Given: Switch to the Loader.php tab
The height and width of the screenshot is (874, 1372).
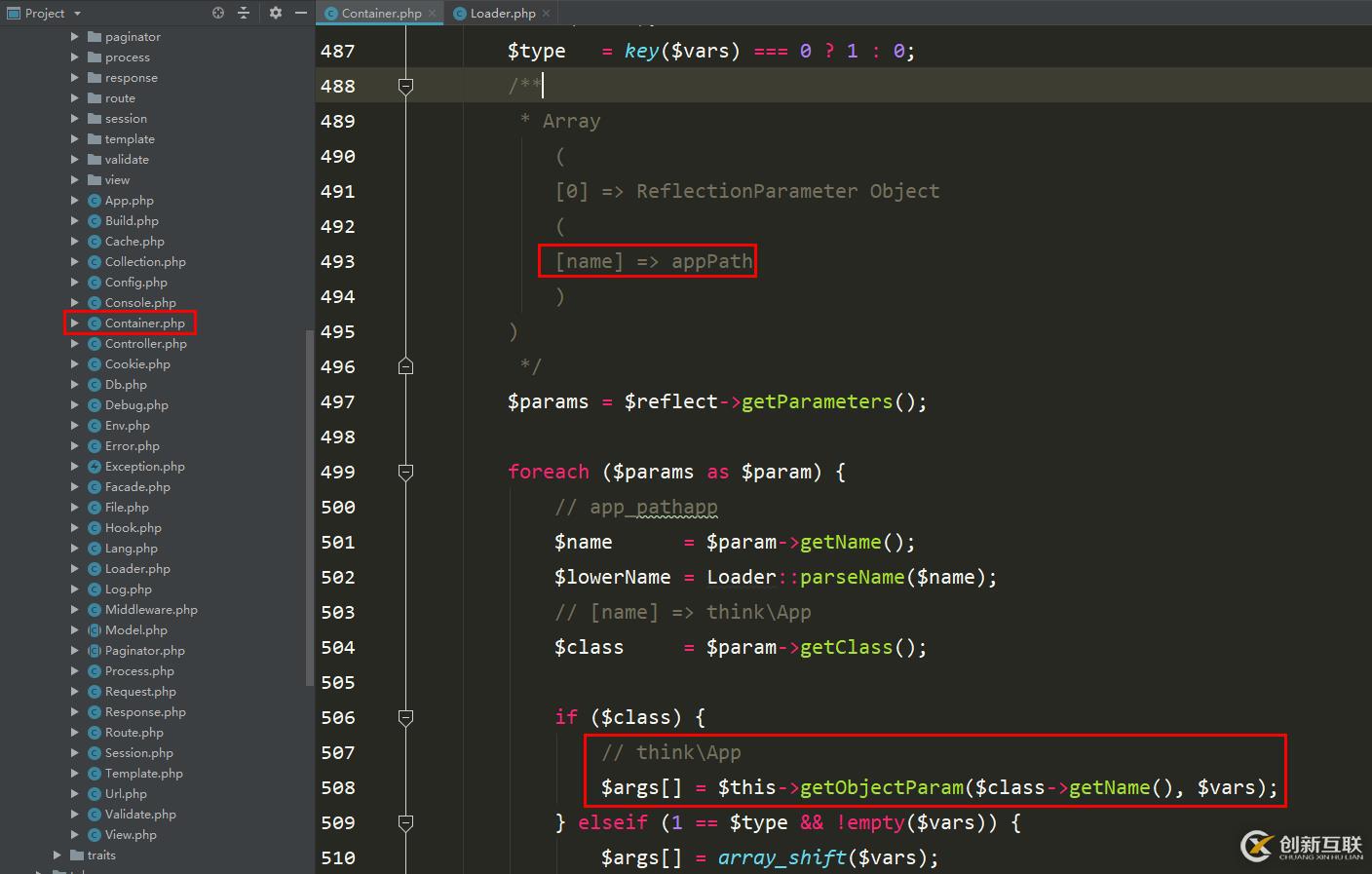Looking at the screenshot, I should coord(500,14).
